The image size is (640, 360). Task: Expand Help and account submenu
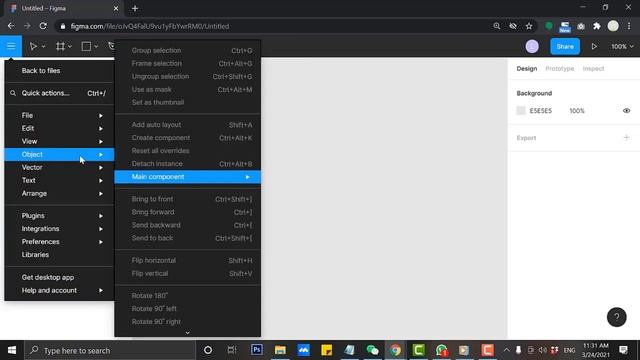59,290
